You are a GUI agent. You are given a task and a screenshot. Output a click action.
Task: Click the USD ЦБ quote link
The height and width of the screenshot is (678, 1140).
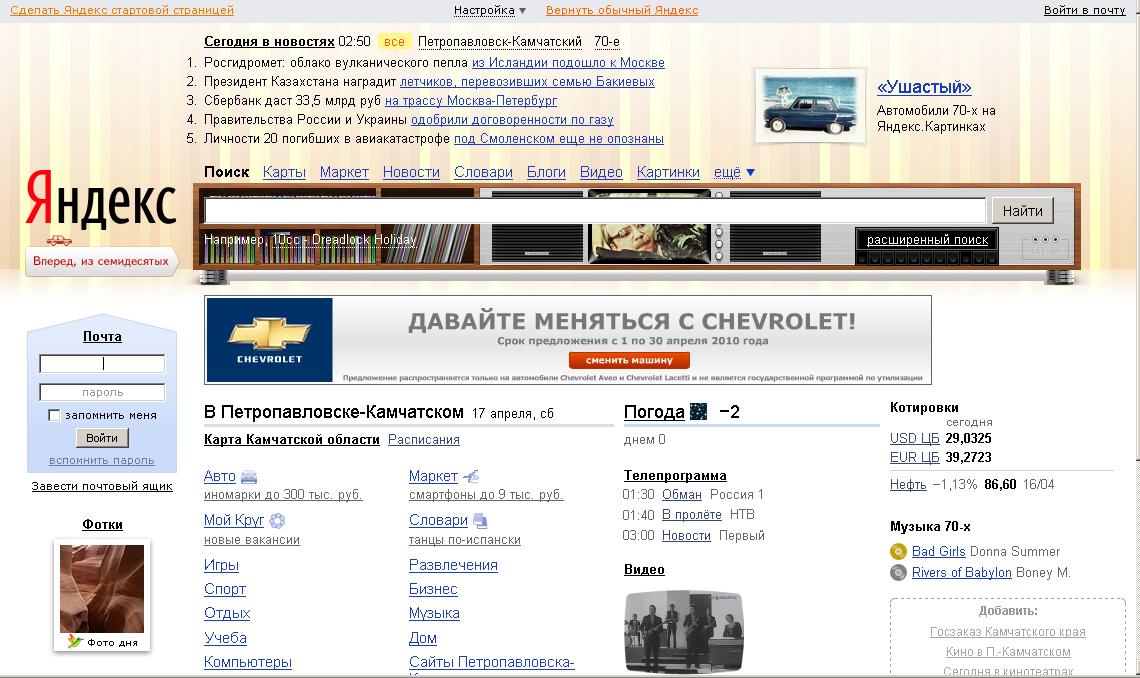pyautogui.click(x=915, y=438)
